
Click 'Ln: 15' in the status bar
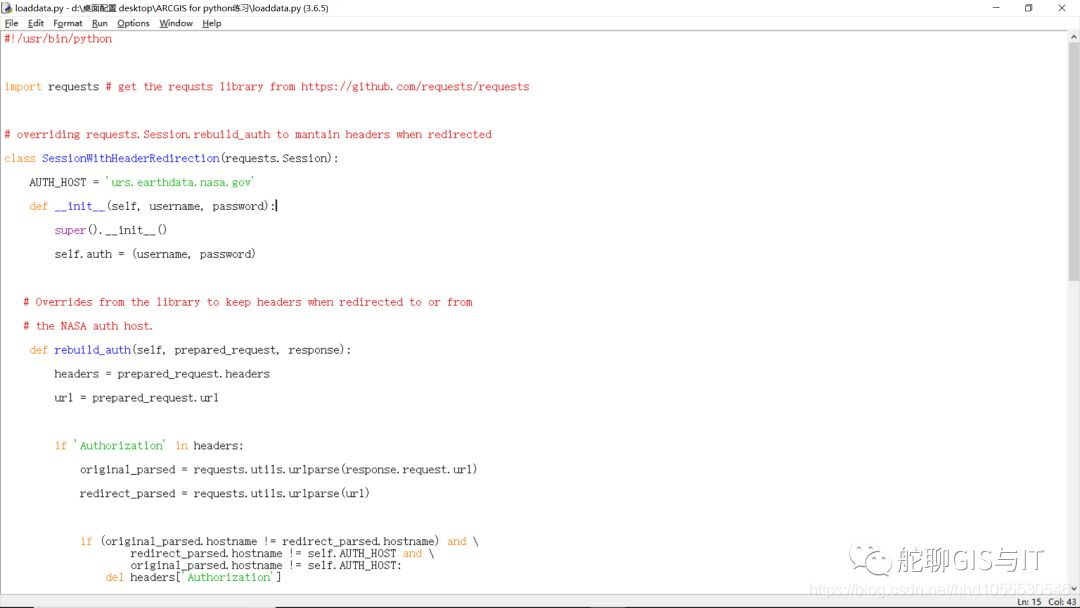coord(1029,602)
